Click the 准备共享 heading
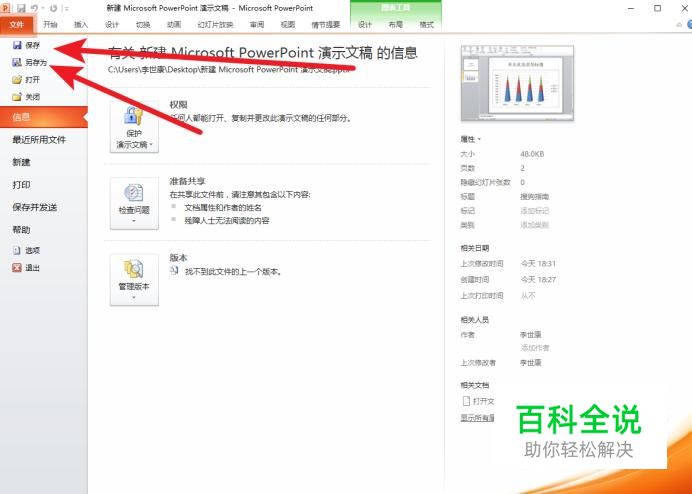This screenshot has height=494, width=692. point(188,181)
